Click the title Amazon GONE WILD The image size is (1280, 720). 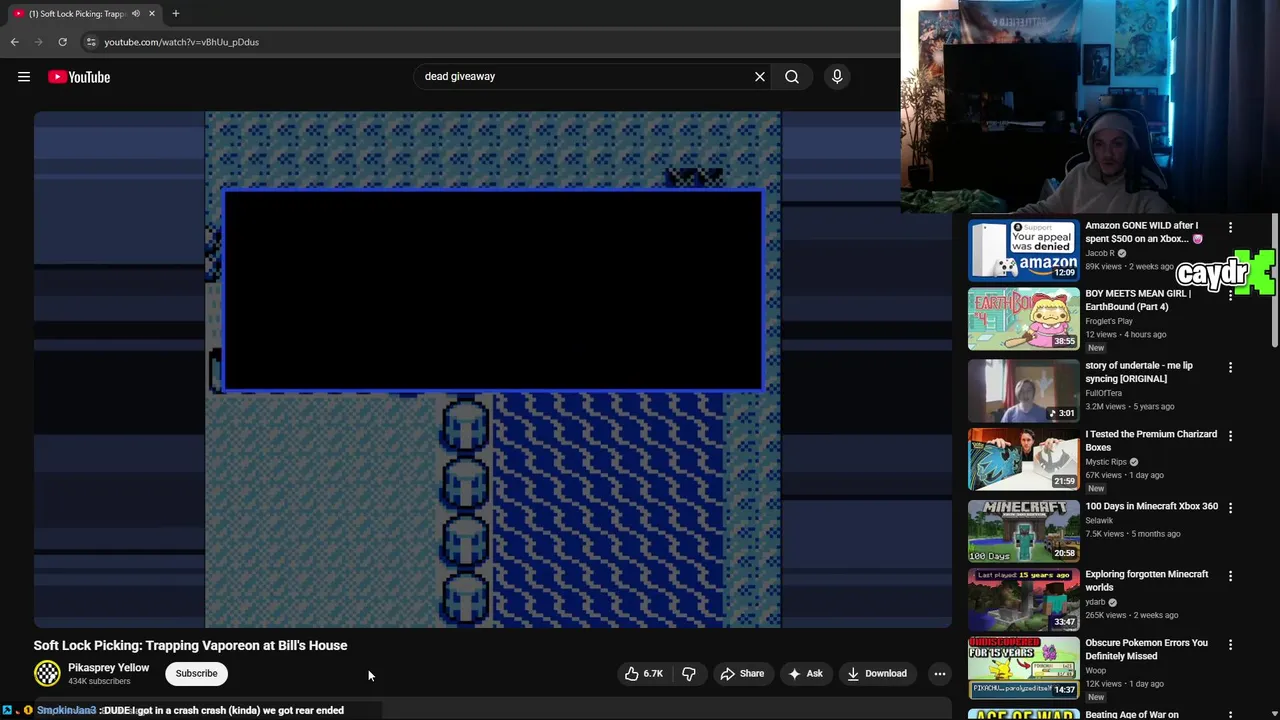[x=1143, y=232]
